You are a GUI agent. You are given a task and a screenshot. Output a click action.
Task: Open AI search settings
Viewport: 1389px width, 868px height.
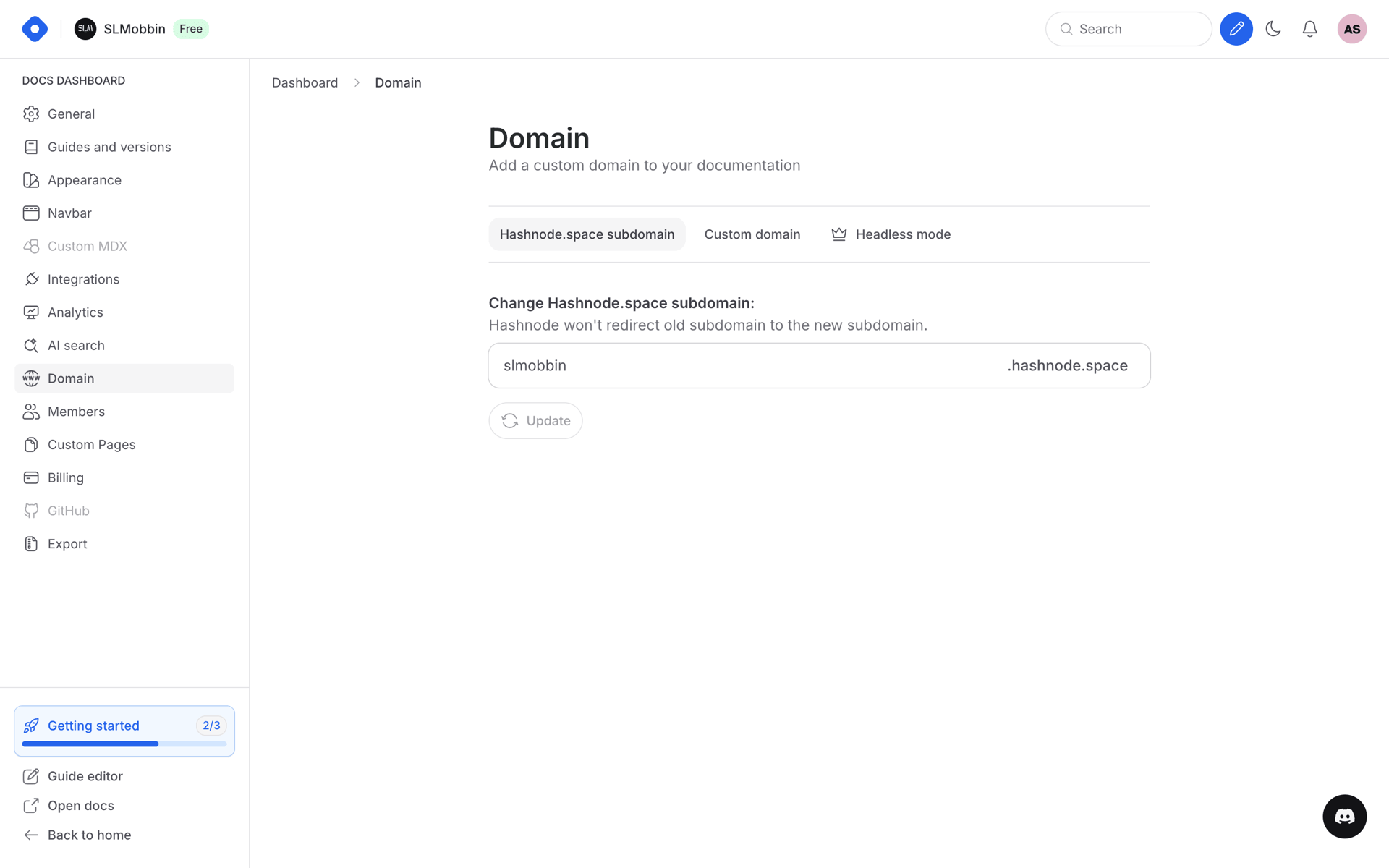point(124,346)
